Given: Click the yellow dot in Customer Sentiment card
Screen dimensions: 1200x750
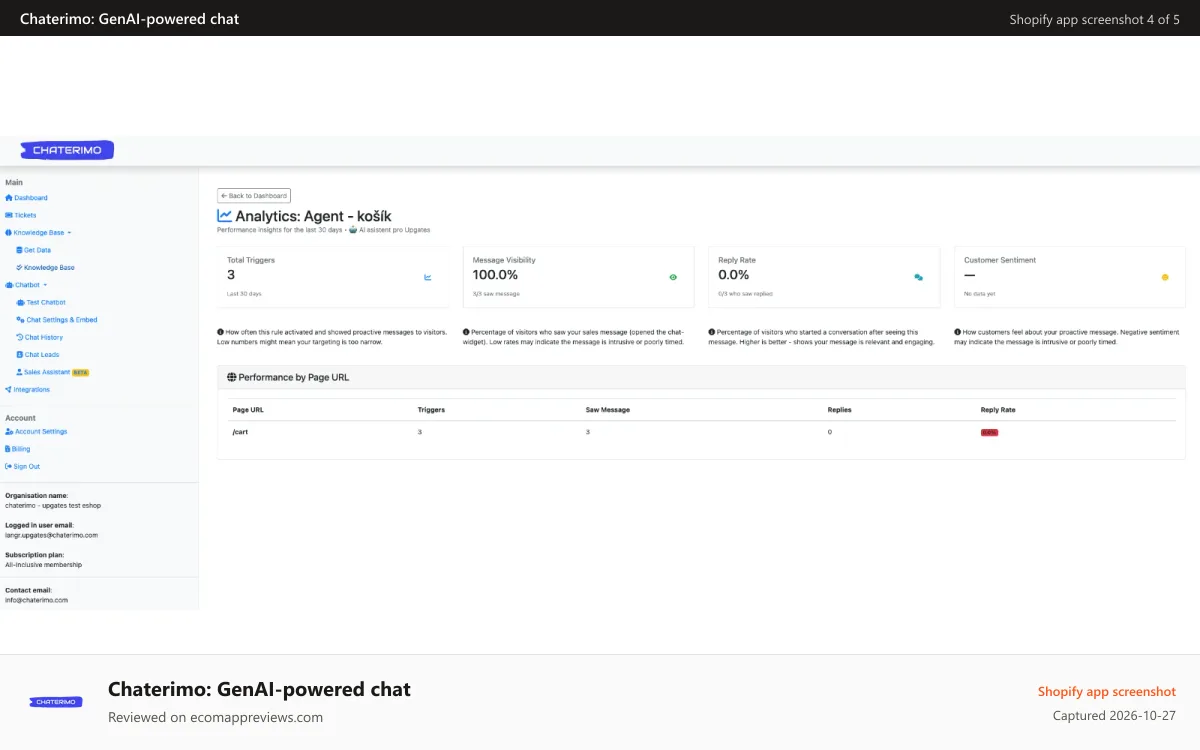Looking at the screenshot, I should (x=1165, y=277).
